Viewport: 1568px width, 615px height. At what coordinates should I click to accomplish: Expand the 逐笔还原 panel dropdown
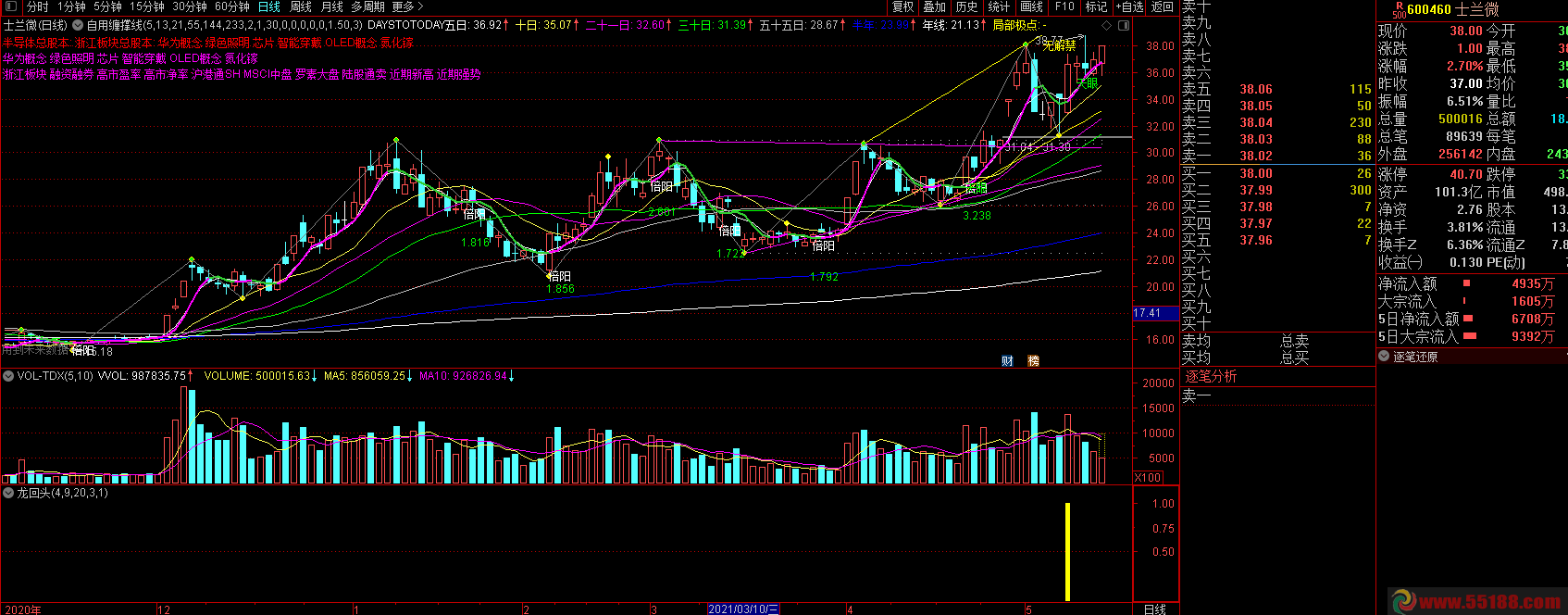click(1385, 357)
